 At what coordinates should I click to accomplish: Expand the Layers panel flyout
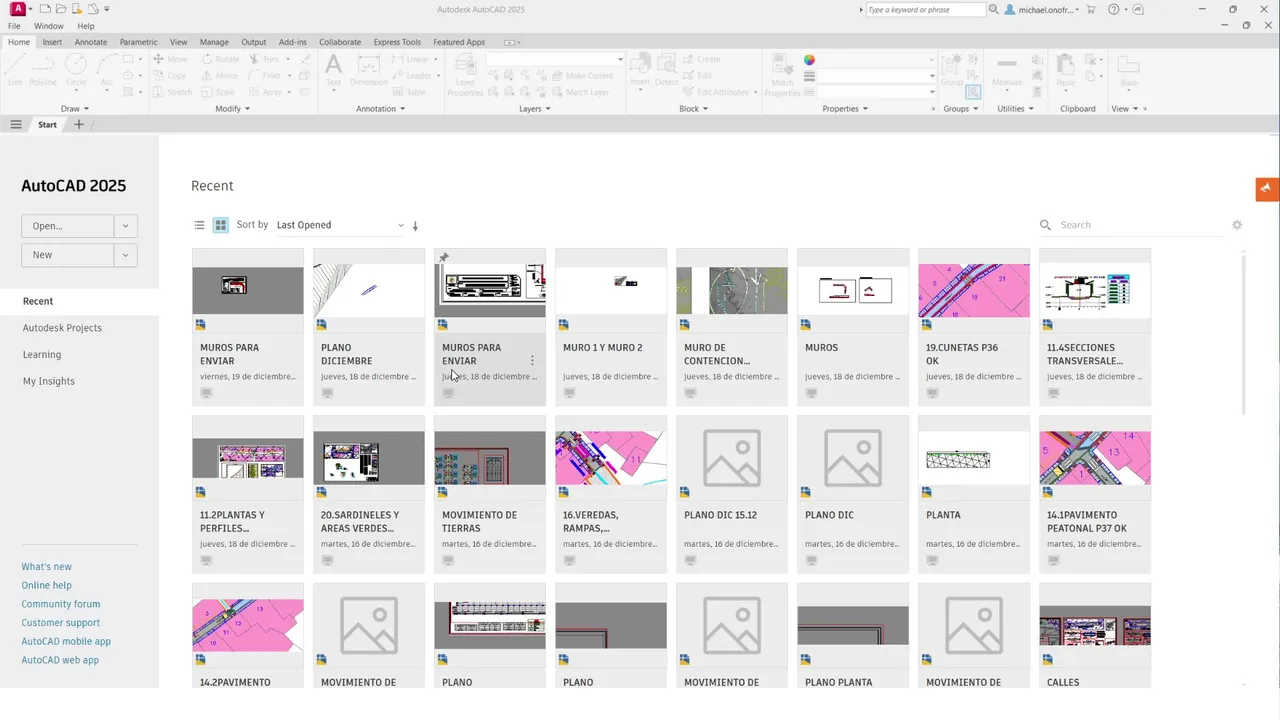point(535,109)
